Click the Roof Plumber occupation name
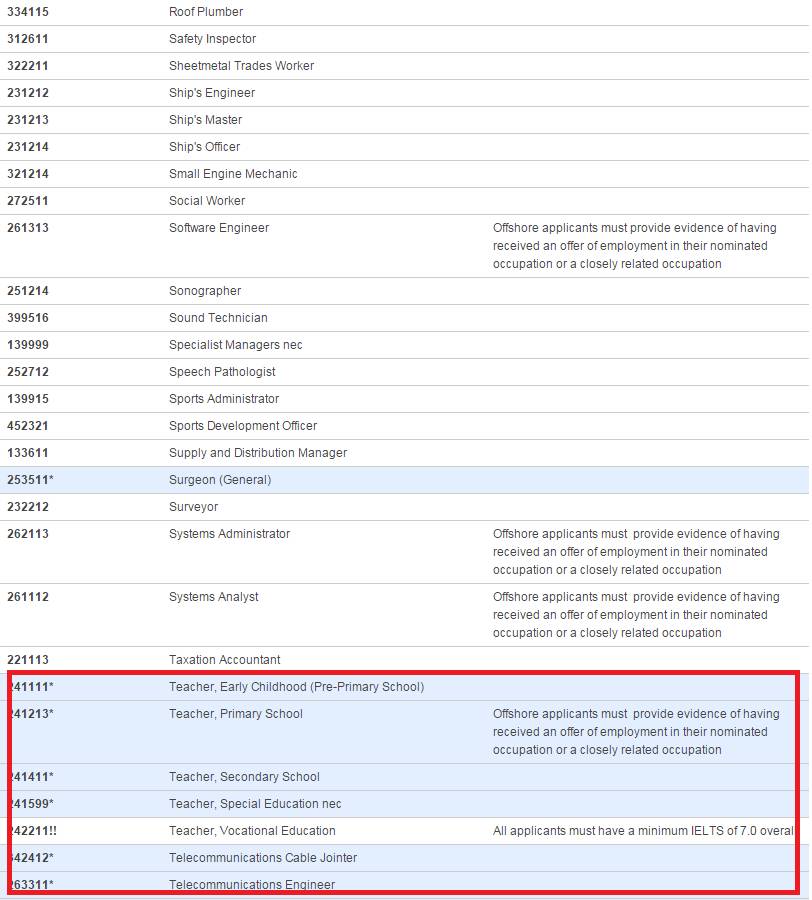Image resolution: width=812 pixels, height=900 pixels. pyautogui.click(x=206, y=12)
